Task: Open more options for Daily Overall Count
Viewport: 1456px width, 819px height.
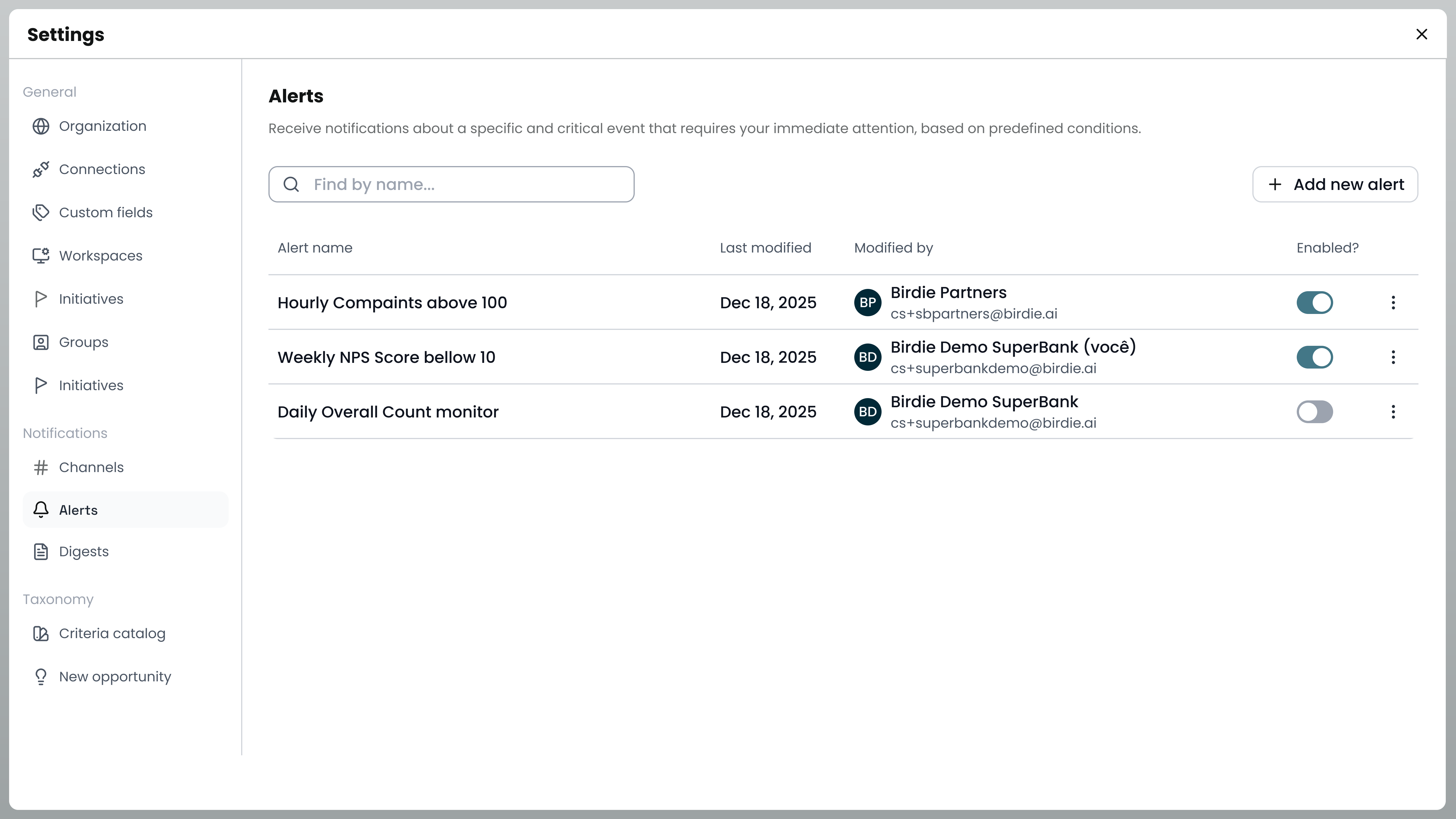Action: pos(1393,411)
